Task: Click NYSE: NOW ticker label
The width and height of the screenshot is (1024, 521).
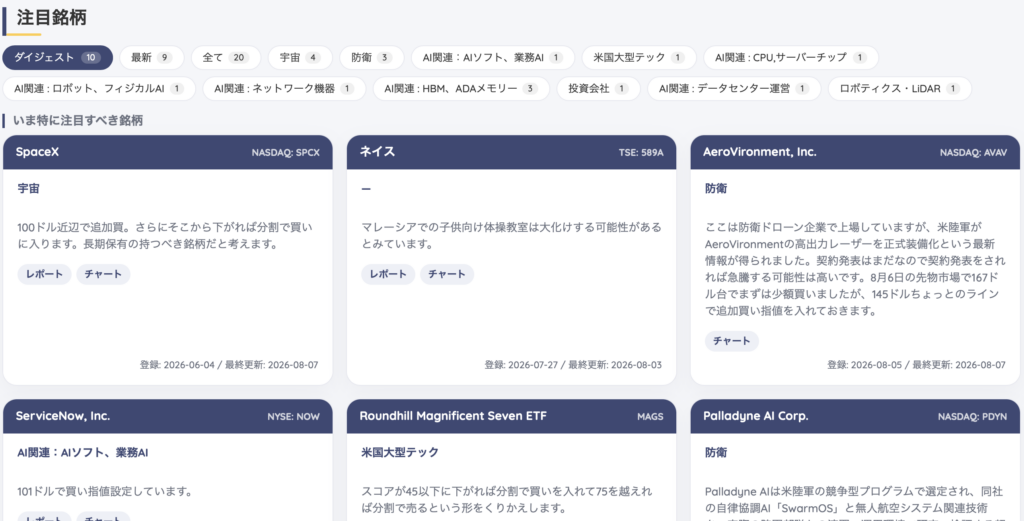Action: (293, 417)
